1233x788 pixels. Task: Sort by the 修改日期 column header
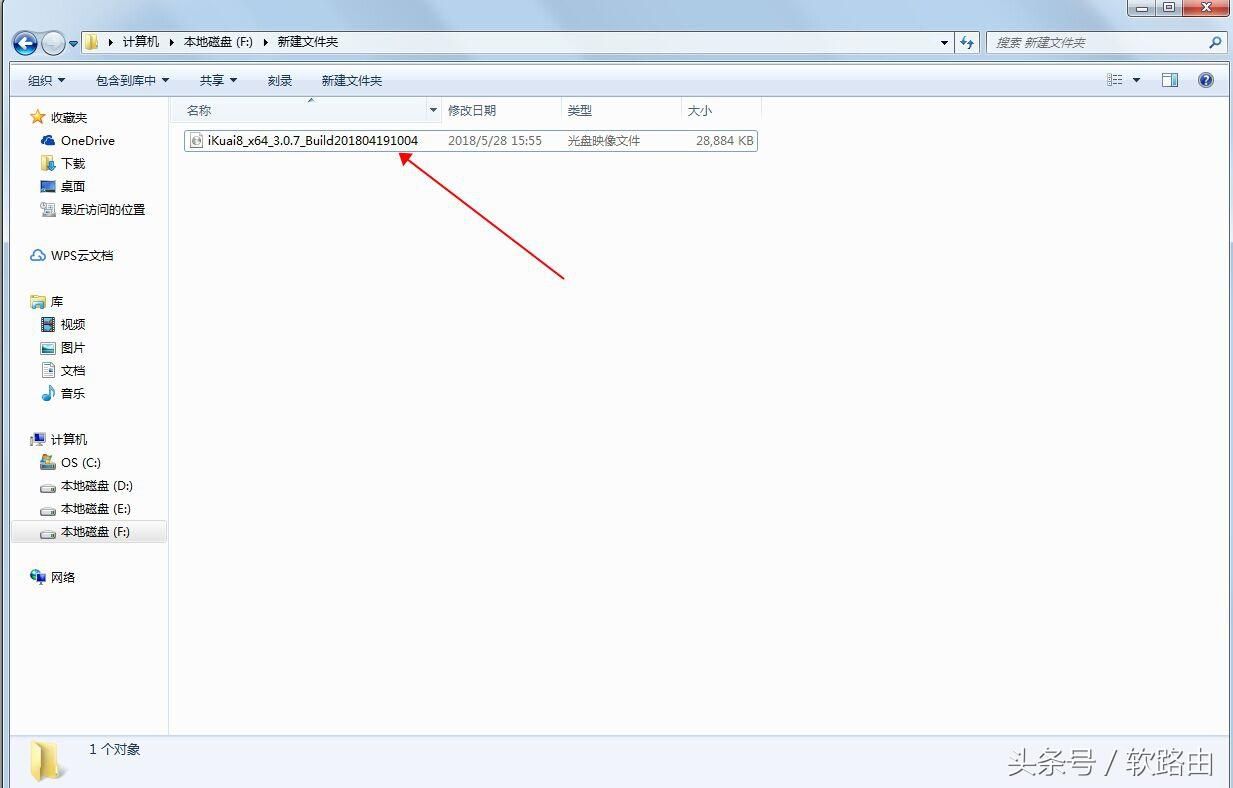501,110
